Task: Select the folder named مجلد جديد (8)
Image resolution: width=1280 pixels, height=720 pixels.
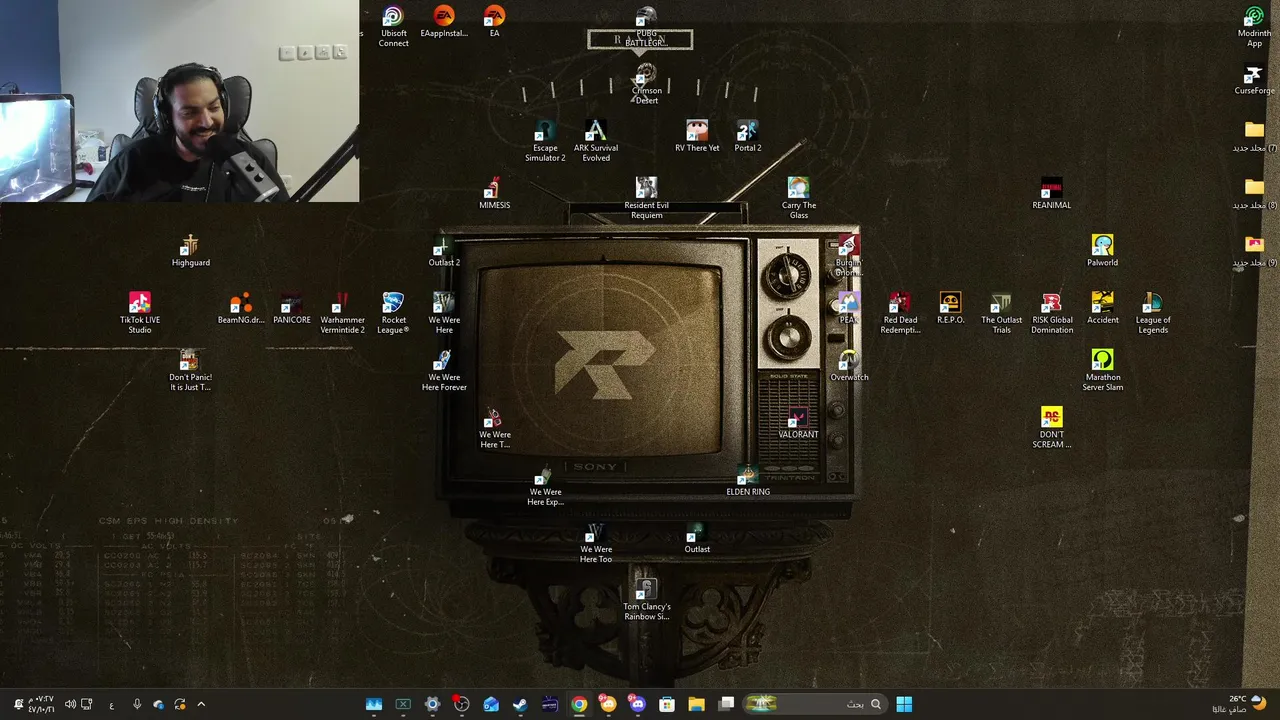Action: 1254,194
